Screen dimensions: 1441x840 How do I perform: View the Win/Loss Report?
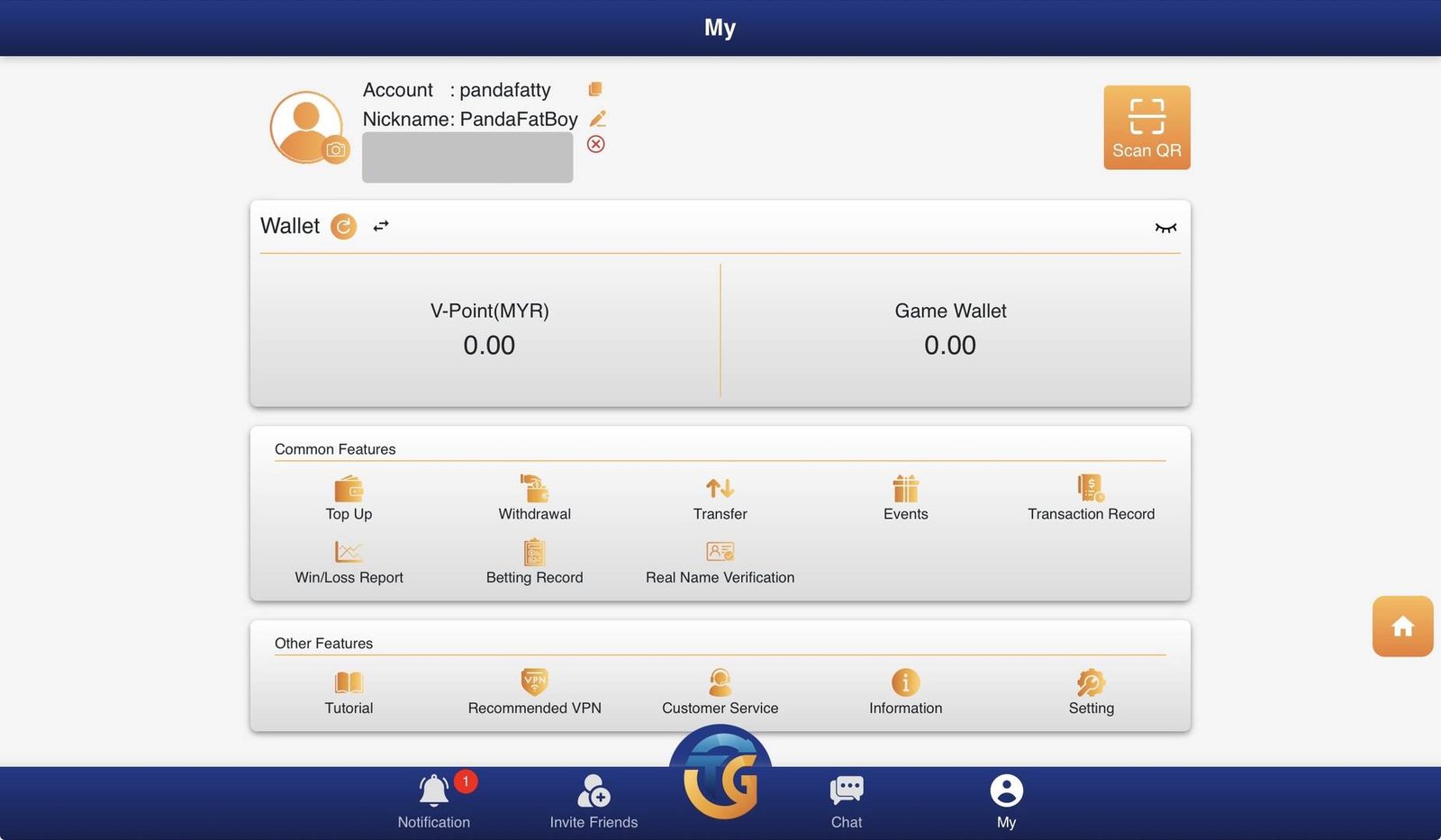[349, 562]
